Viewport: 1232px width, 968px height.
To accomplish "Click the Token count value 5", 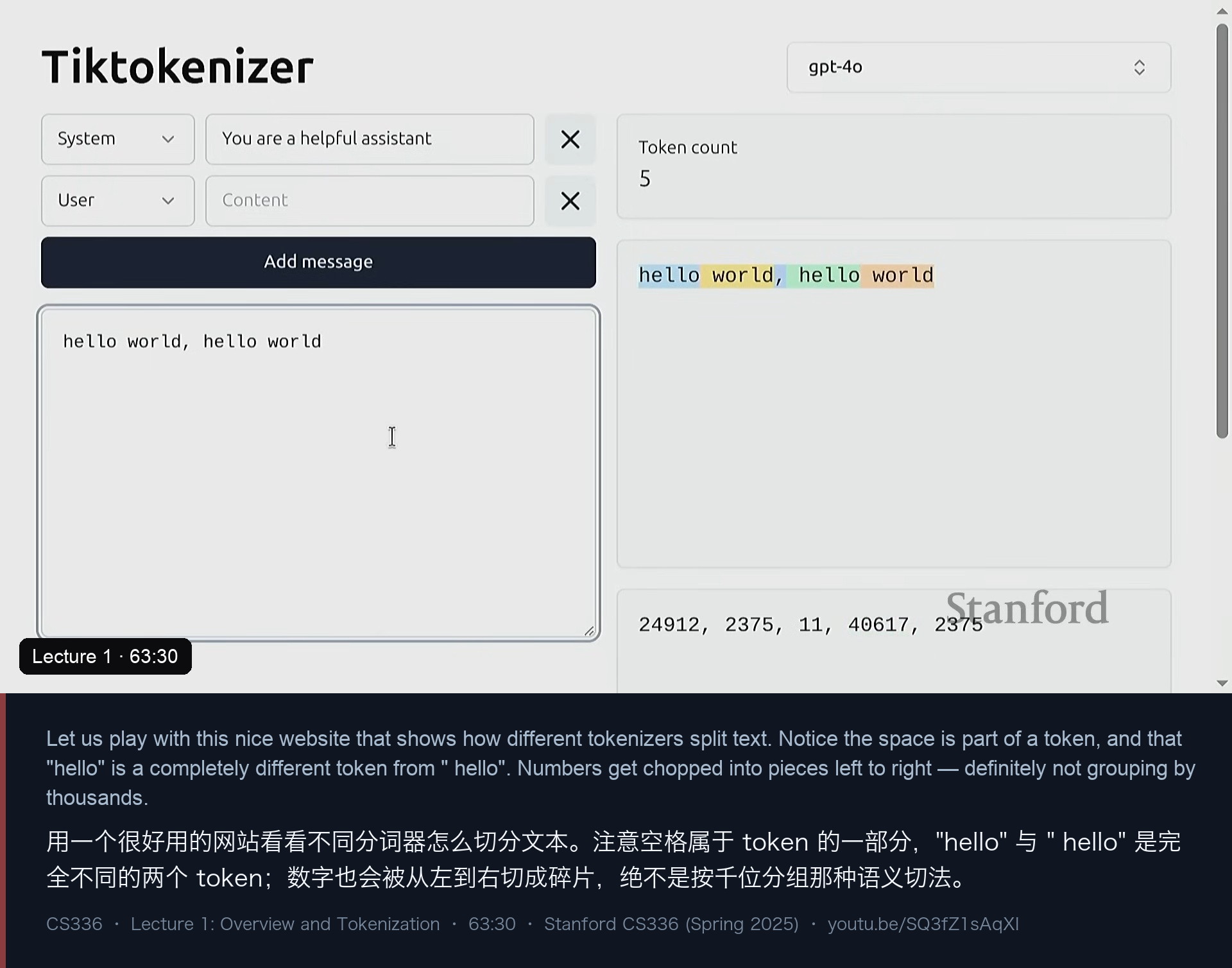I will pos(645,178).
